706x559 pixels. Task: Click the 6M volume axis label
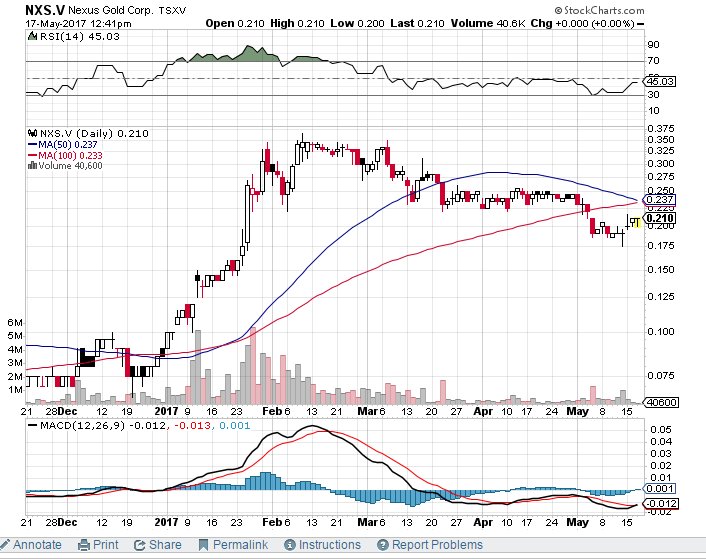coord(15,323)
